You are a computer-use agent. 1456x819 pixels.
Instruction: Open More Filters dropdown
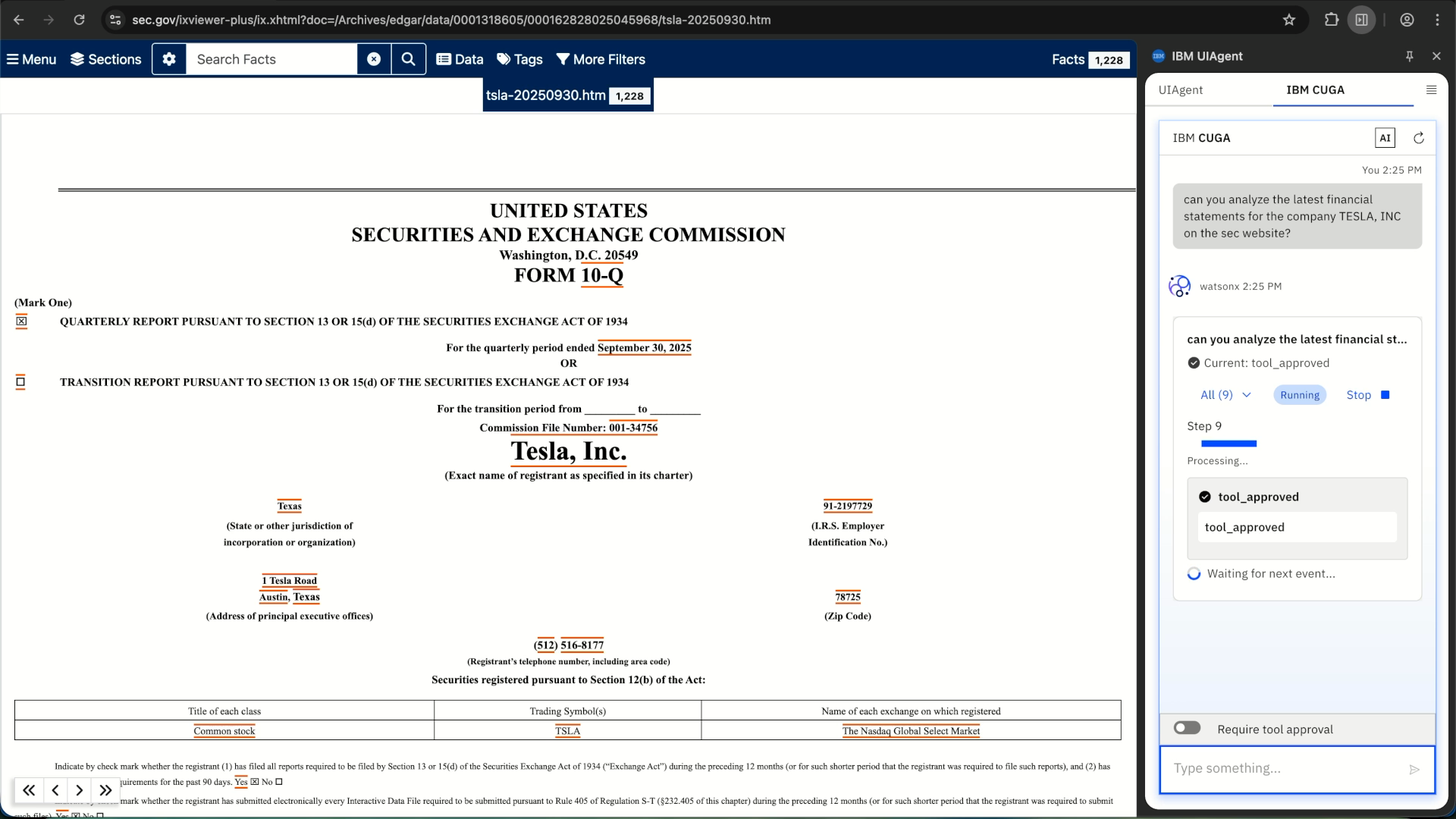601,59
